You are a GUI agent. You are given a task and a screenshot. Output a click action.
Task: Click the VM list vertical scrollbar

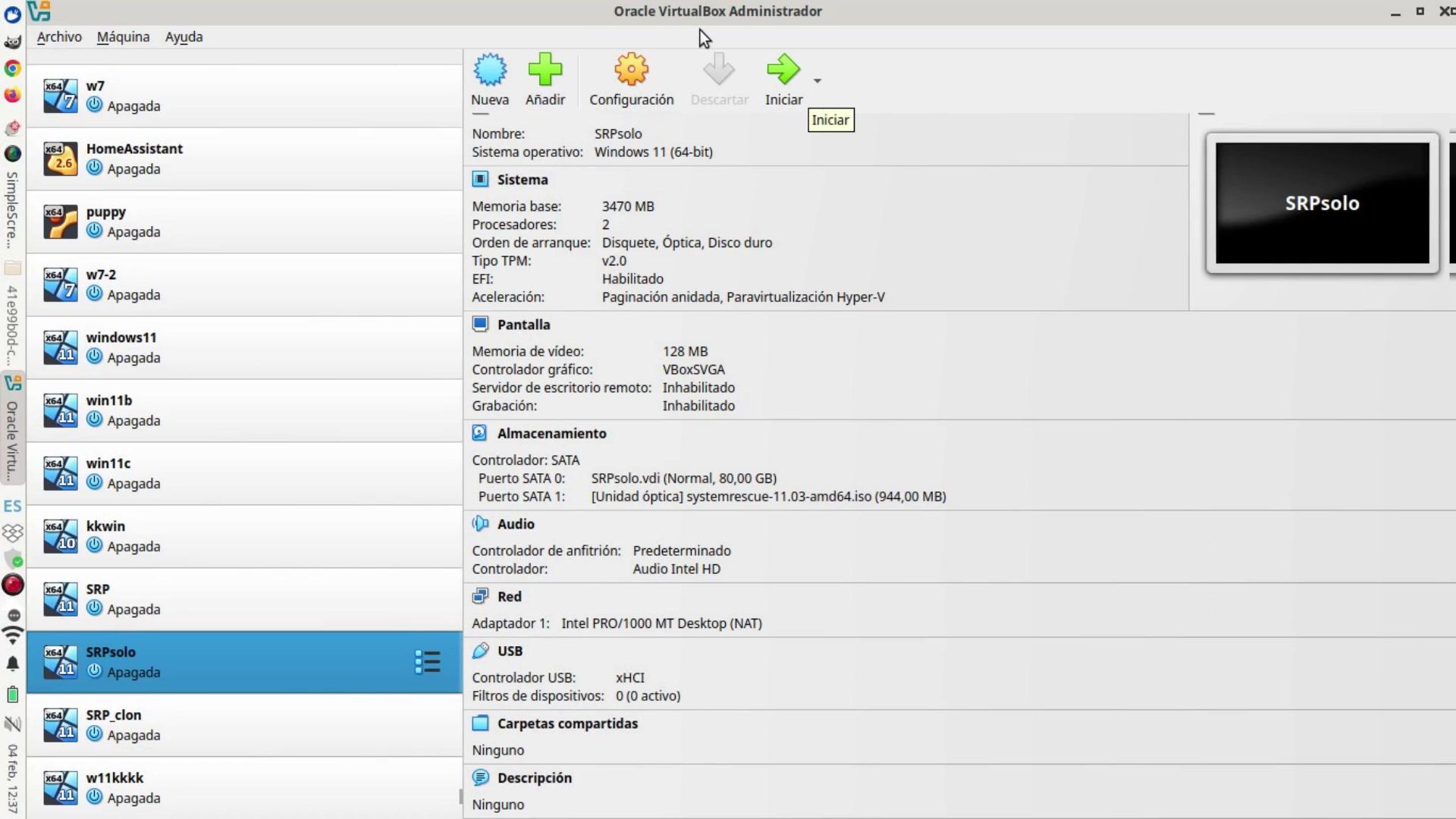pos(460,796)
